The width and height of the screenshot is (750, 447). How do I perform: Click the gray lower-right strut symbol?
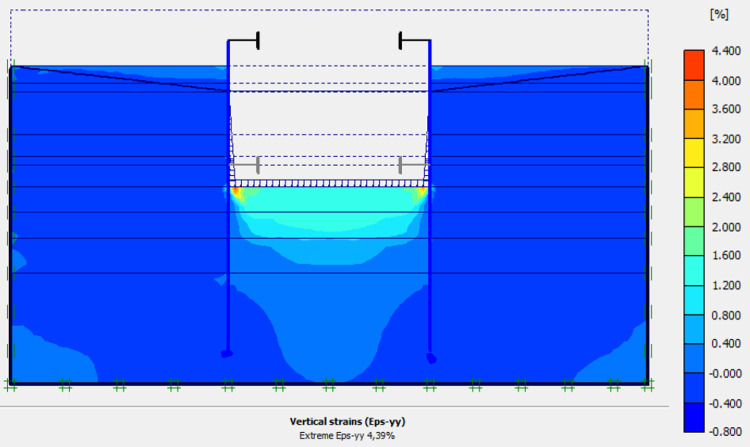tap(414, 165)
